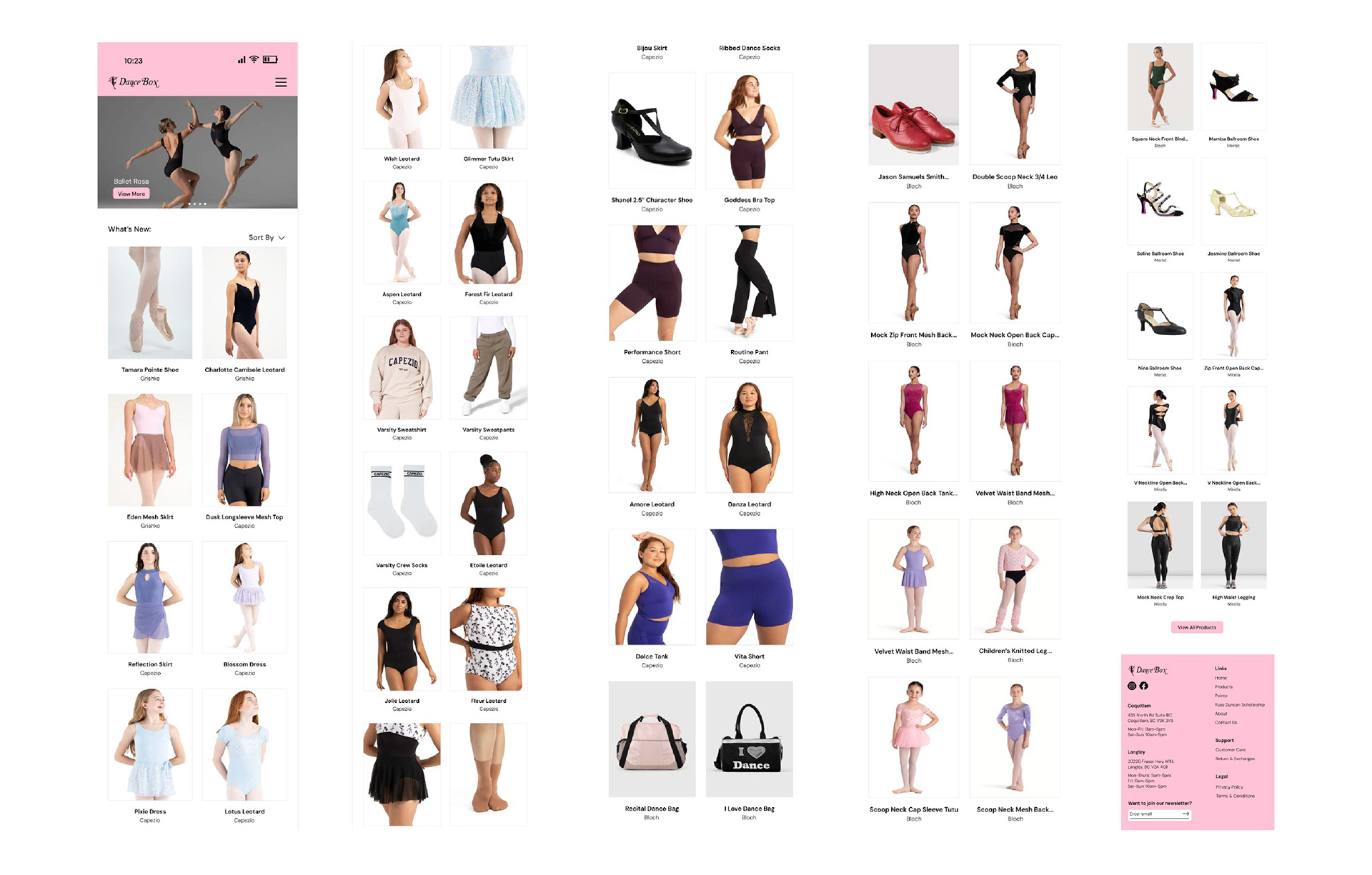Click the Enter email newsletter field
1372x875 pixels.
[x=1152, y=814]
